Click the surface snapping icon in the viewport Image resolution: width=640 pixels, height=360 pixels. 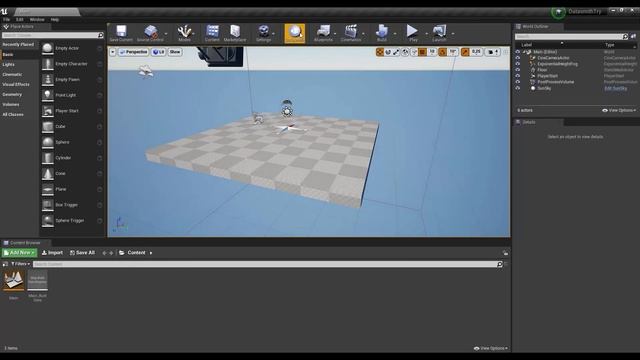(414, 52)
